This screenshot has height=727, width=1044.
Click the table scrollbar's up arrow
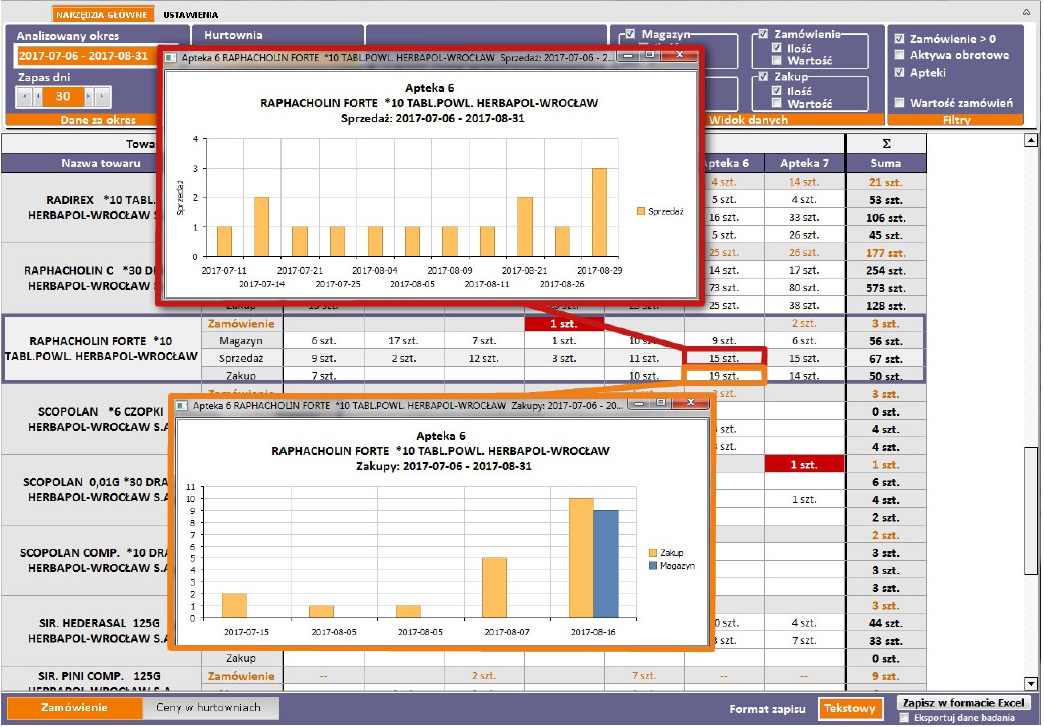point(1031,141)
